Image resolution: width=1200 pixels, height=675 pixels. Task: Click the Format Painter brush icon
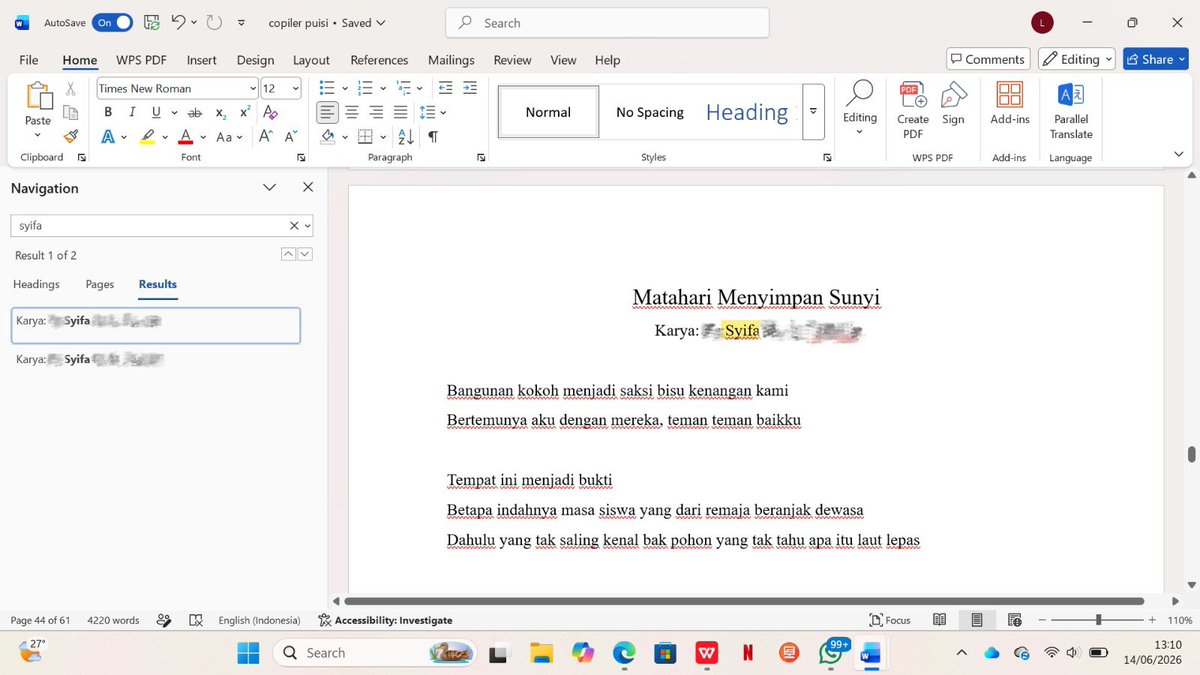70,137
